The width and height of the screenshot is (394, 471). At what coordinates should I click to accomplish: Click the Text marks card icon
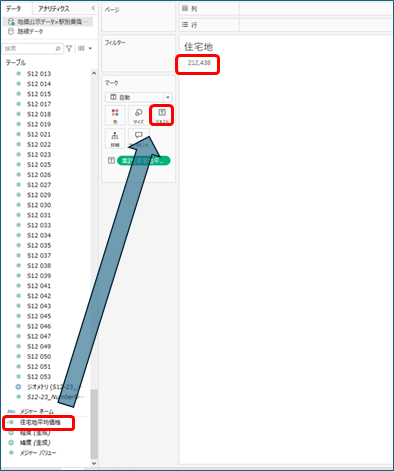162,115
